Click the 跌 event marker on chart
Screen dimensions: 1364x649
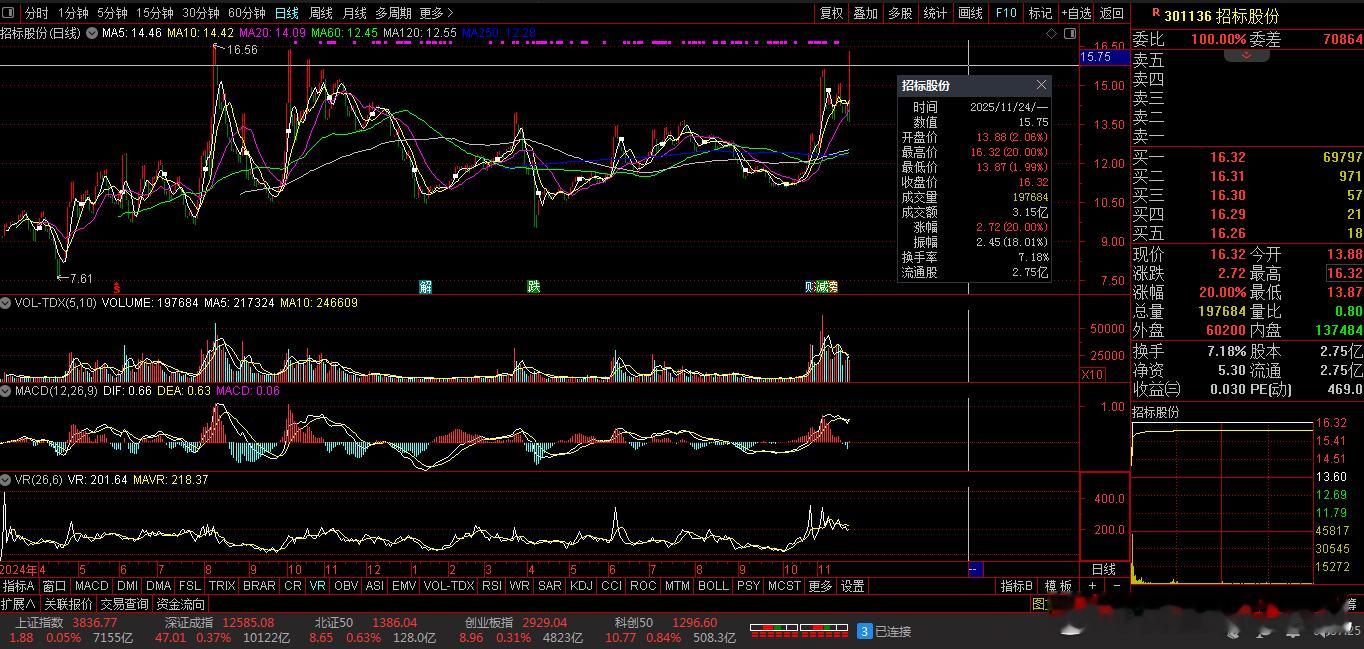[x=534, y=287]
